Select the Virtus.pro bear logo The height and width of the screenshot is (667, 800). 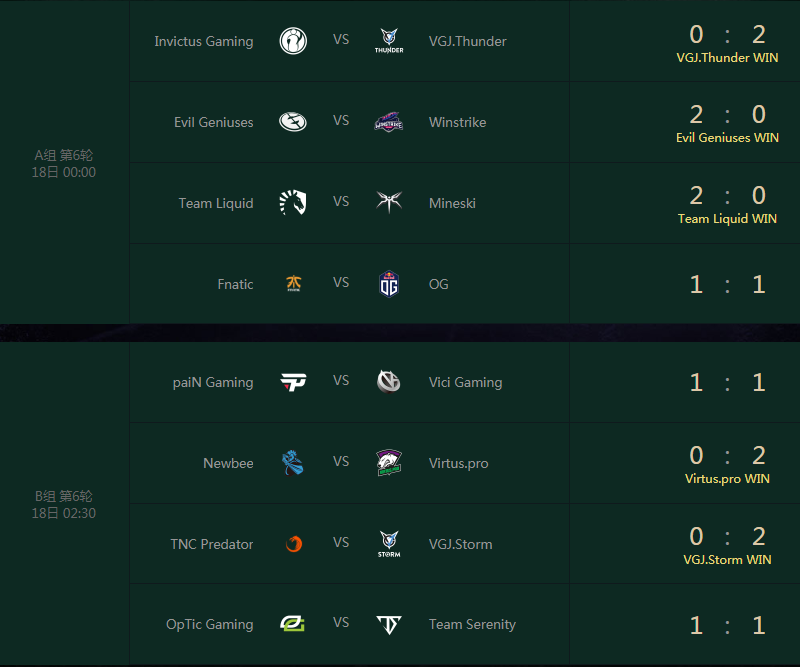click(x=389, y=462)
